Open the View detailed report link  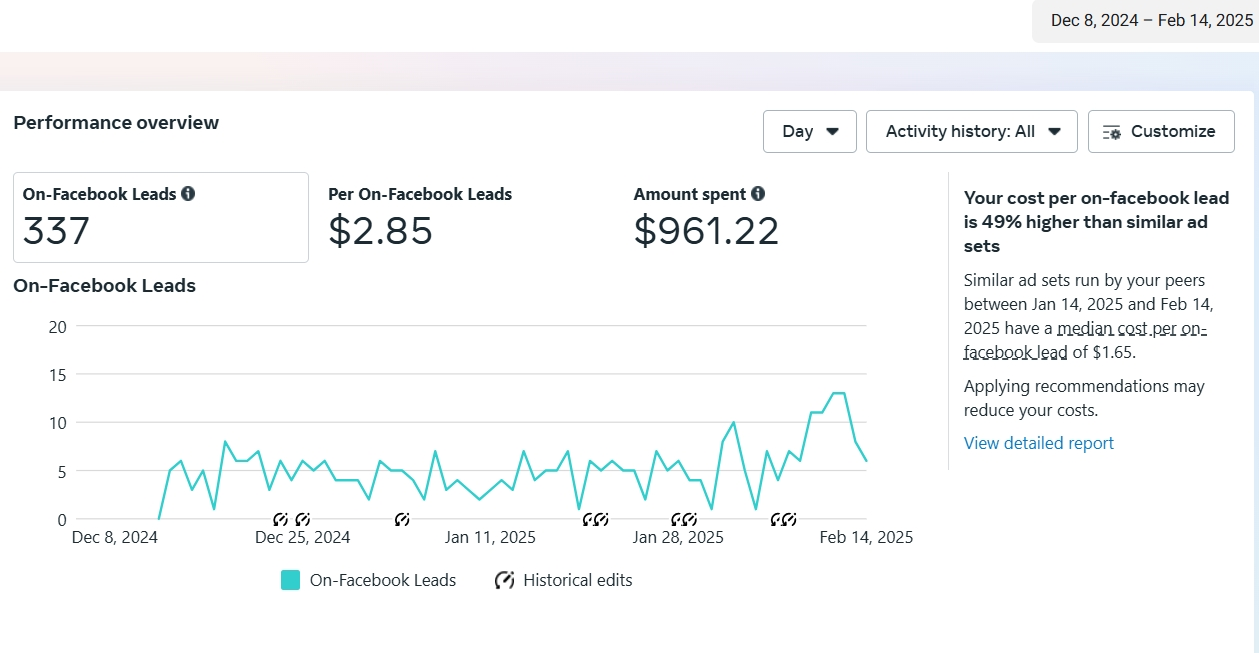tap(1038, 443)
